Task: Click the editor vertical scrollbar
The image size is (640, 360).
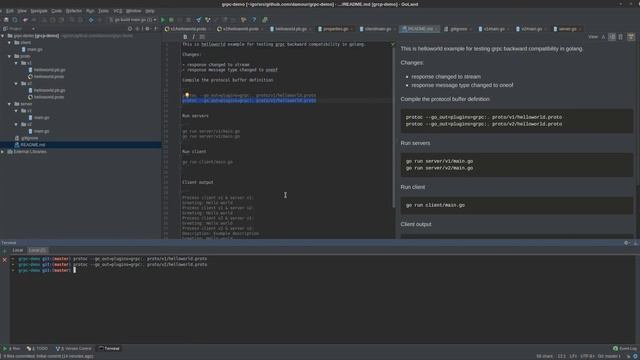Action: click(x=393, y=127)
